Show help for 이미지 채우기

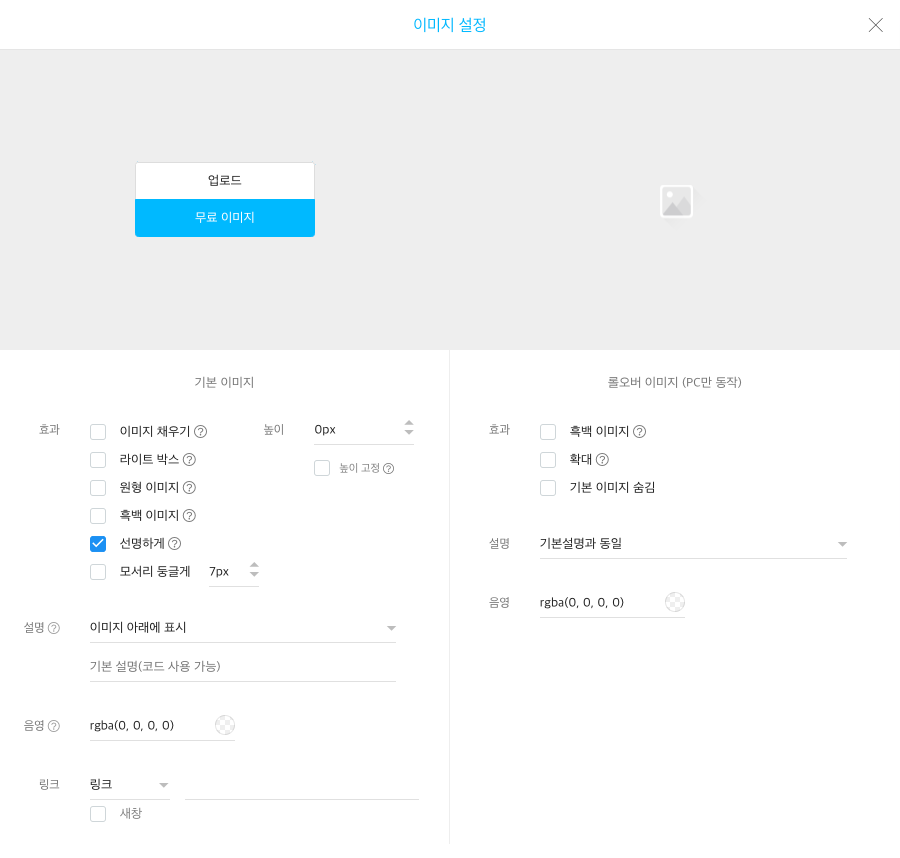200,432
